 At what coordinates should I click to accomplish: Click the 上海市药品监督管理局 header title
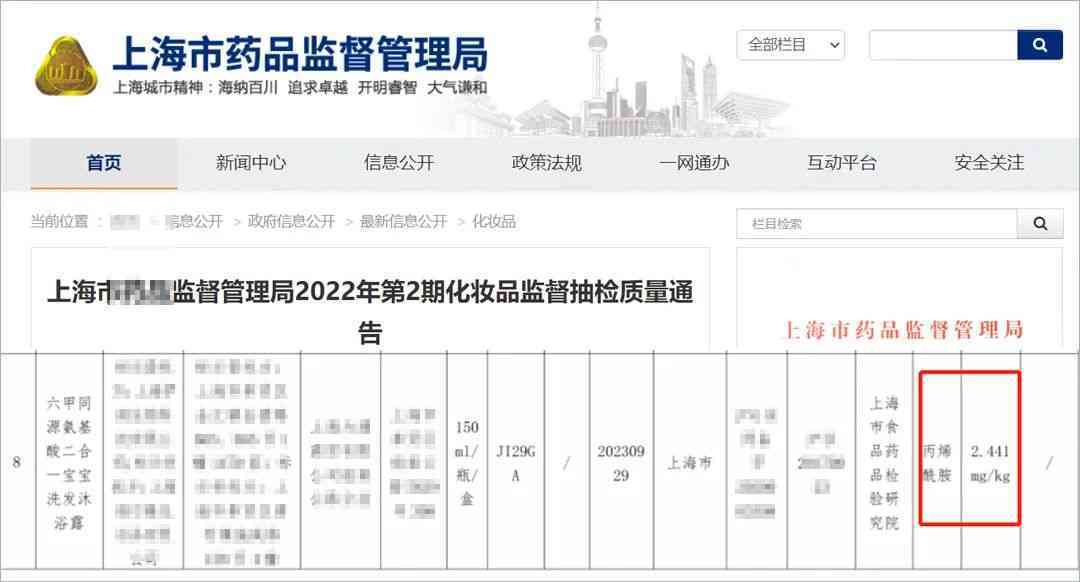pos(299,53)
